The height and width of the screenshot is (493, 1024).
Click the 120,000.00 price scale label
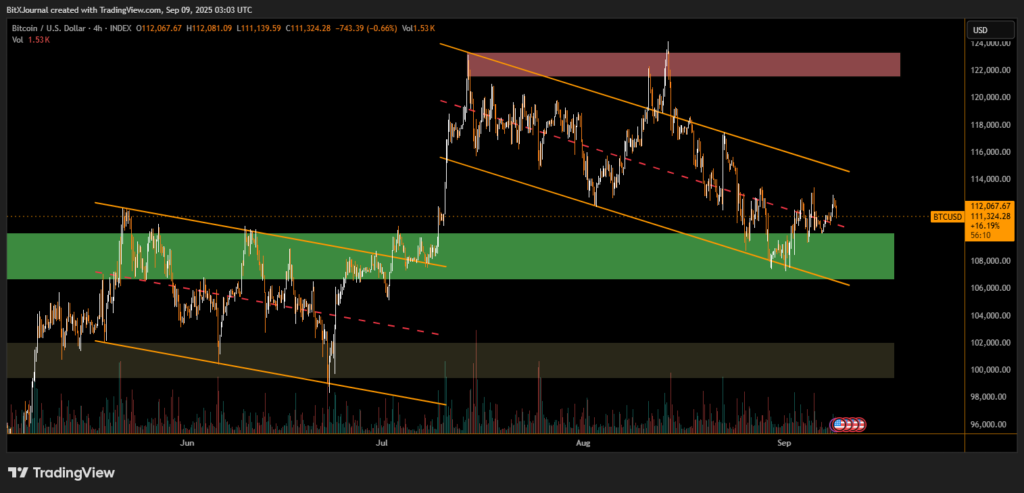pos(985,98)
